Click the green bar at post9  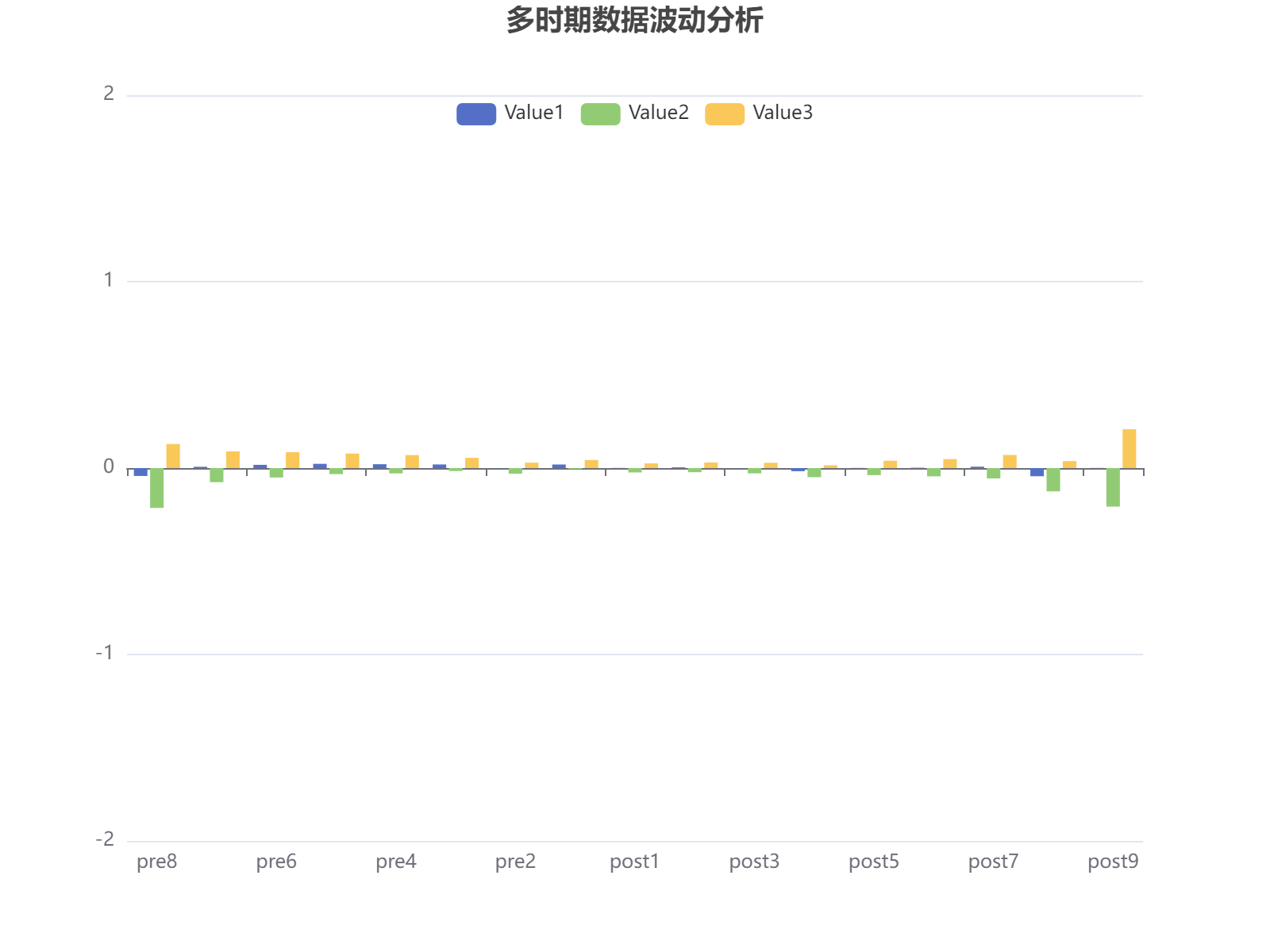click(x=1113, y=488)
